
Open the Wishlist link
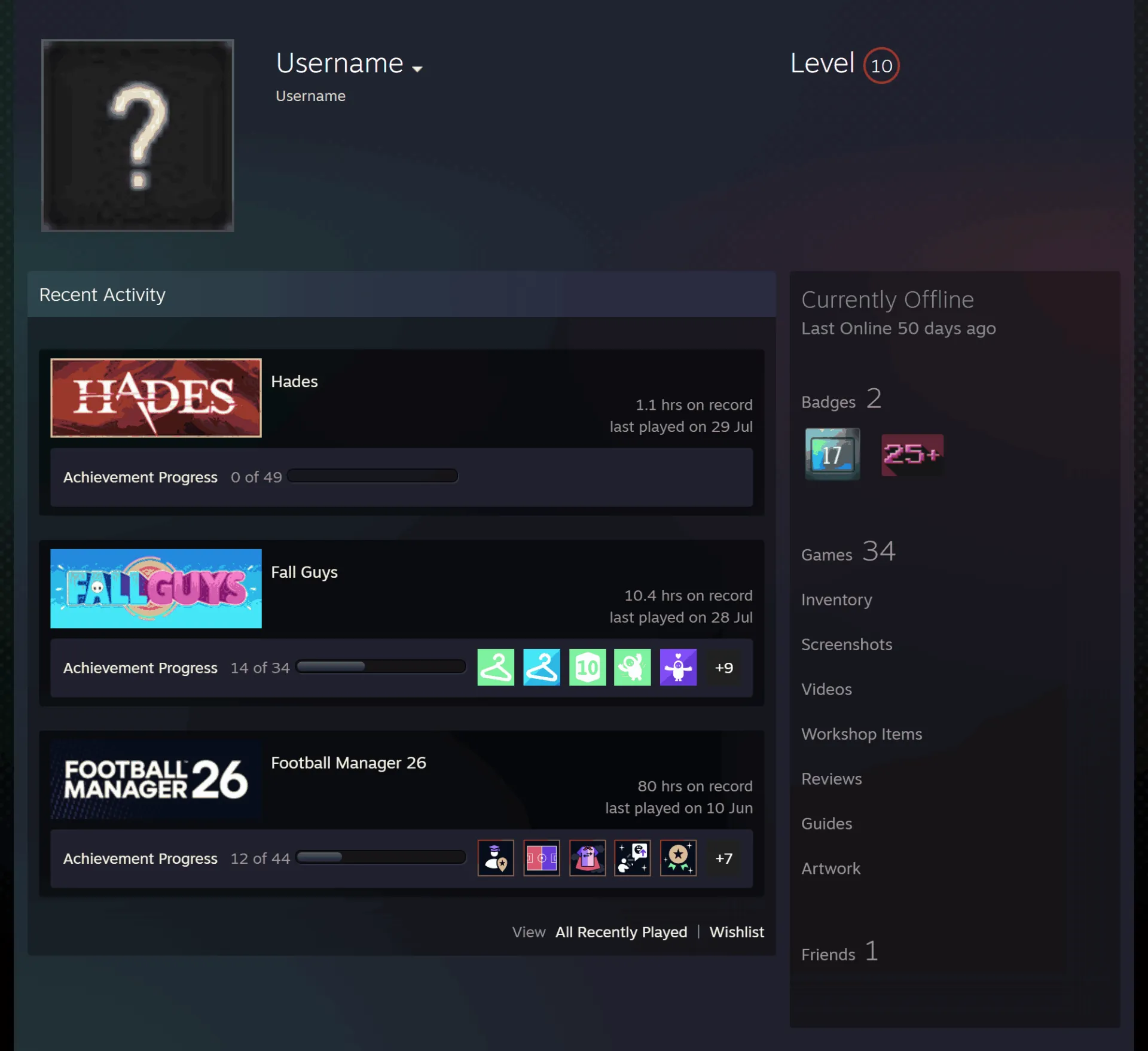(x=737, y=932)
